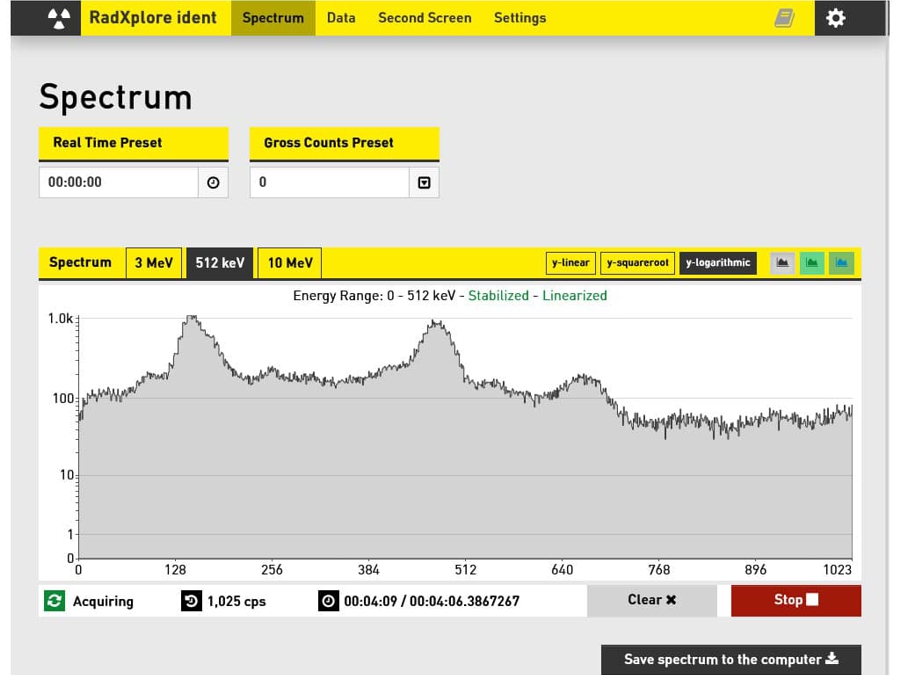Click the elapsed time clock icon
This screenshot has height=675, width=900.
pos(328,601)
